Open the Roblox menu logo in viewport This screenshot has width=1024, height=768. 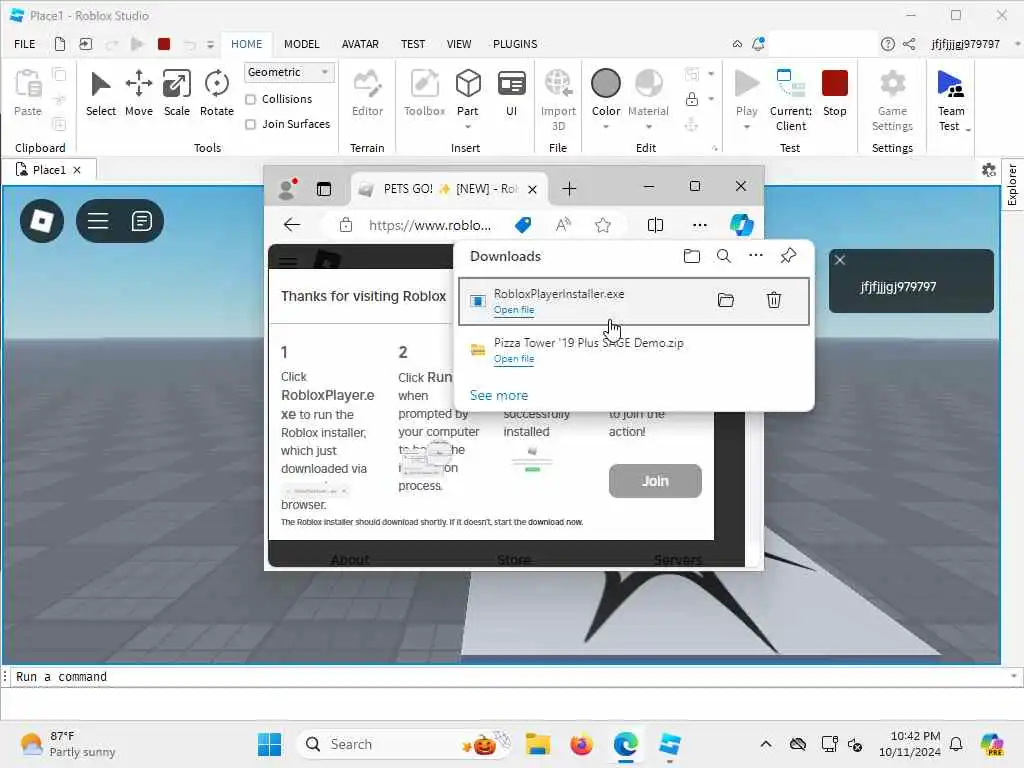(x=42, y=221)
